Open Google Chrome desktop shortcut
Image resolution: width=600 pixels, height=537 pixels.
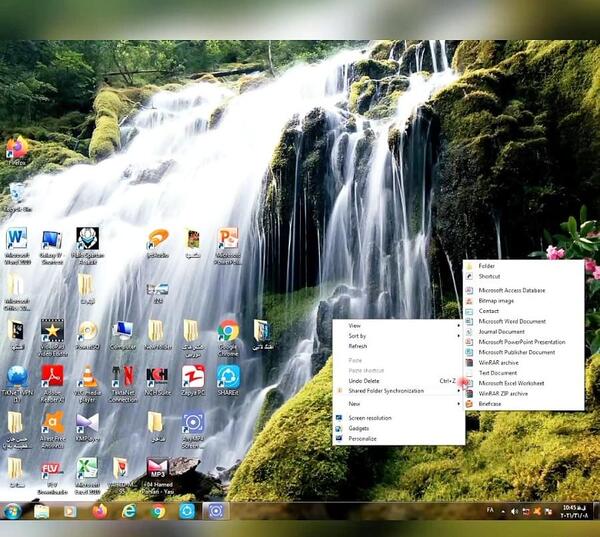pyautogui.click(x=228, y=338)
